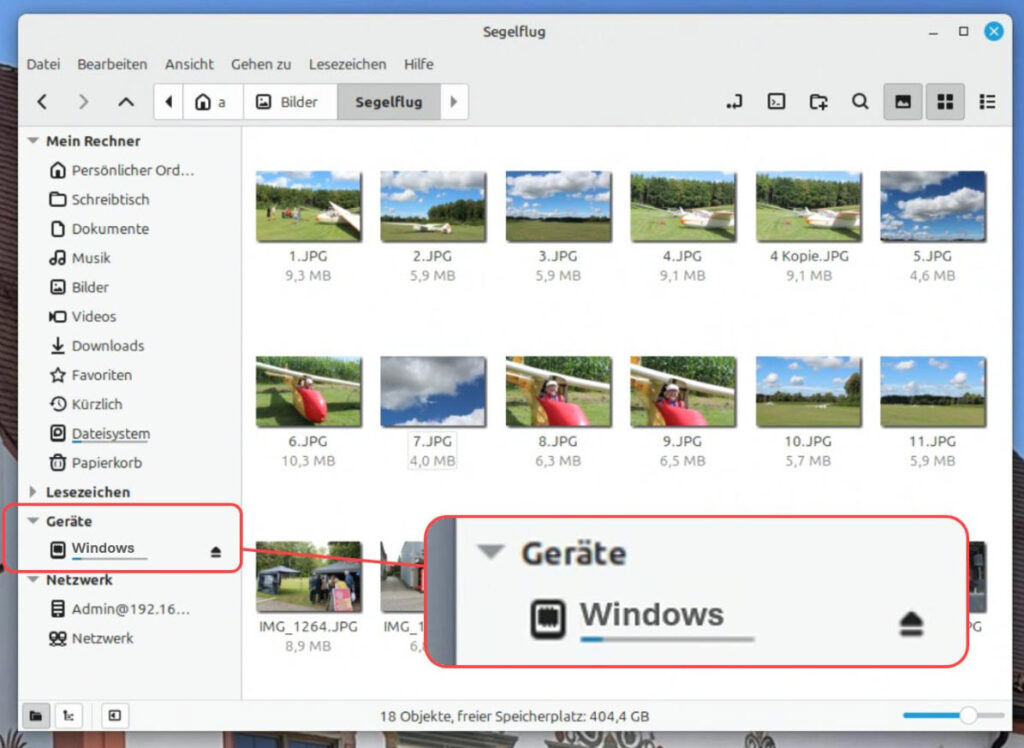Viewport: 1024px width, 748px height.
Task: Open Downloads in the sidebar
Action: coord(107,346)
